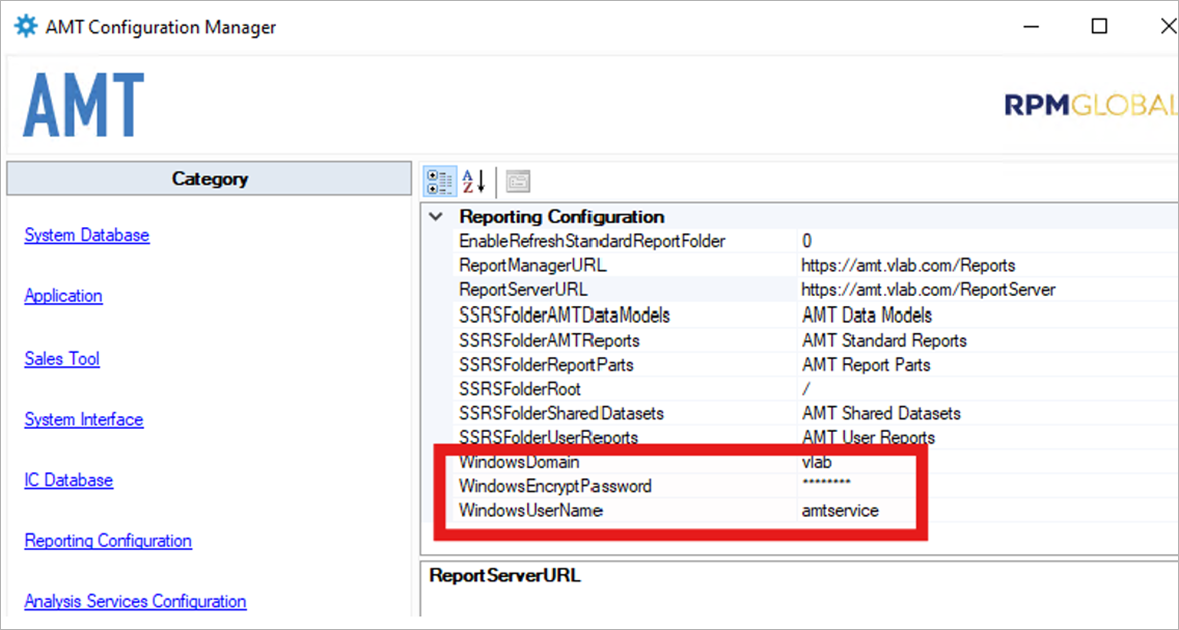Open the Analysis Services Configuration link
1179x630 pixels.
tap(135, 601)
